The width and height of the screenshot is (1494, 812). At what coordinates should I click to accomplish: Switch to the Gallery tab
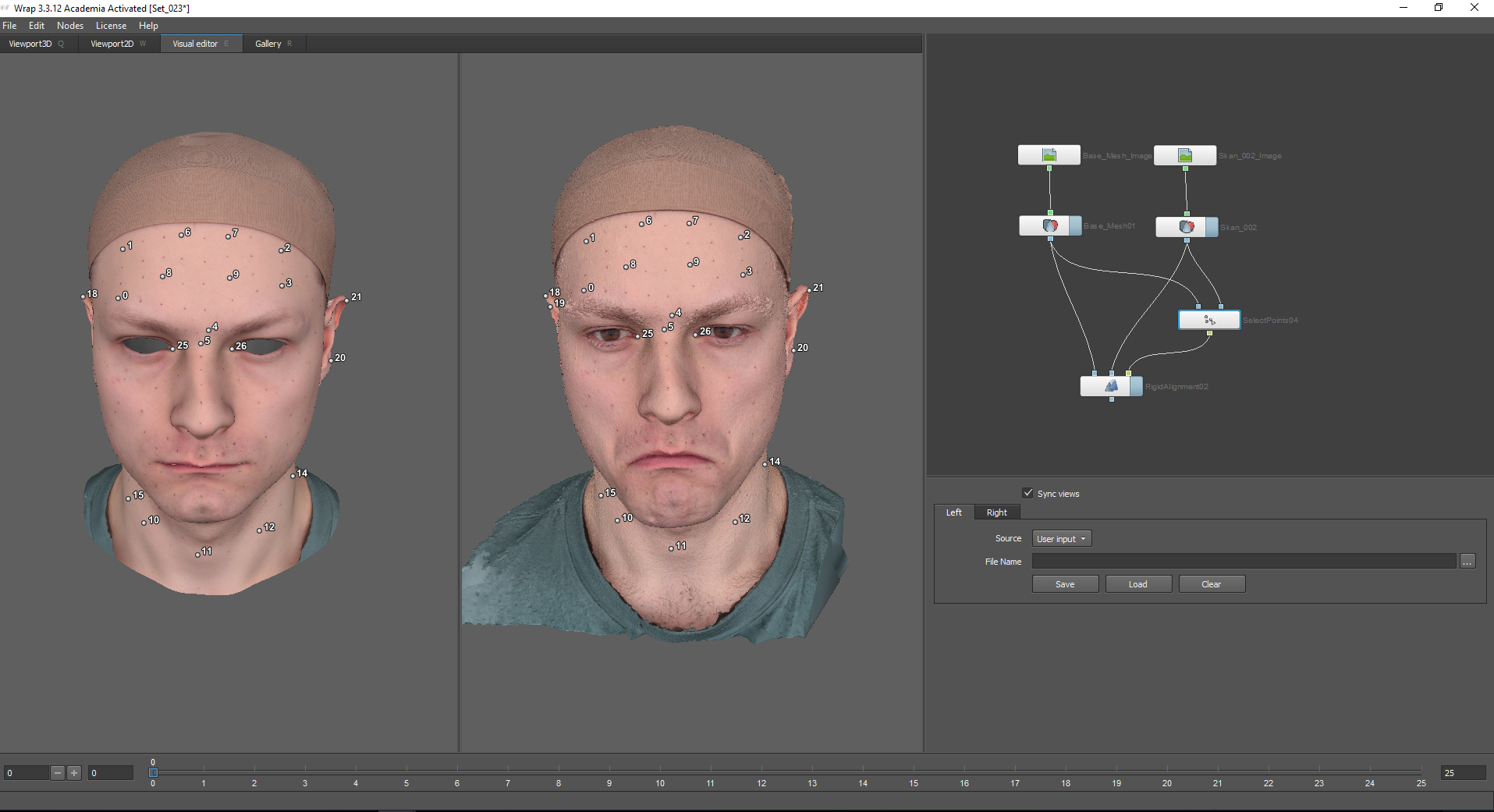(x=274, y=44)
